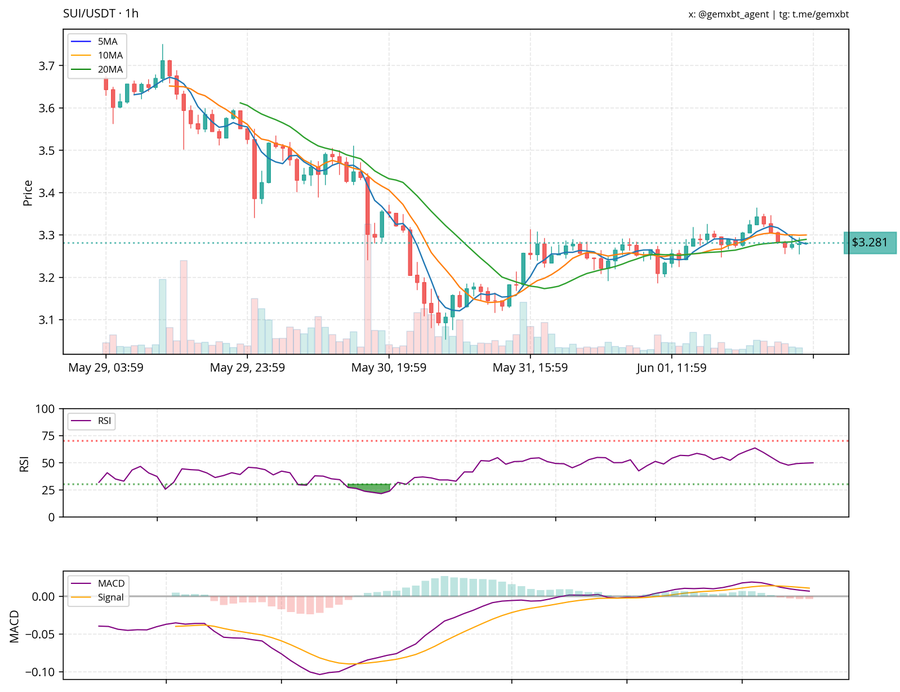This screenshot has width=900, height=692.
Task: Click the MACD legend entry
Action: [x=98, y=583]
